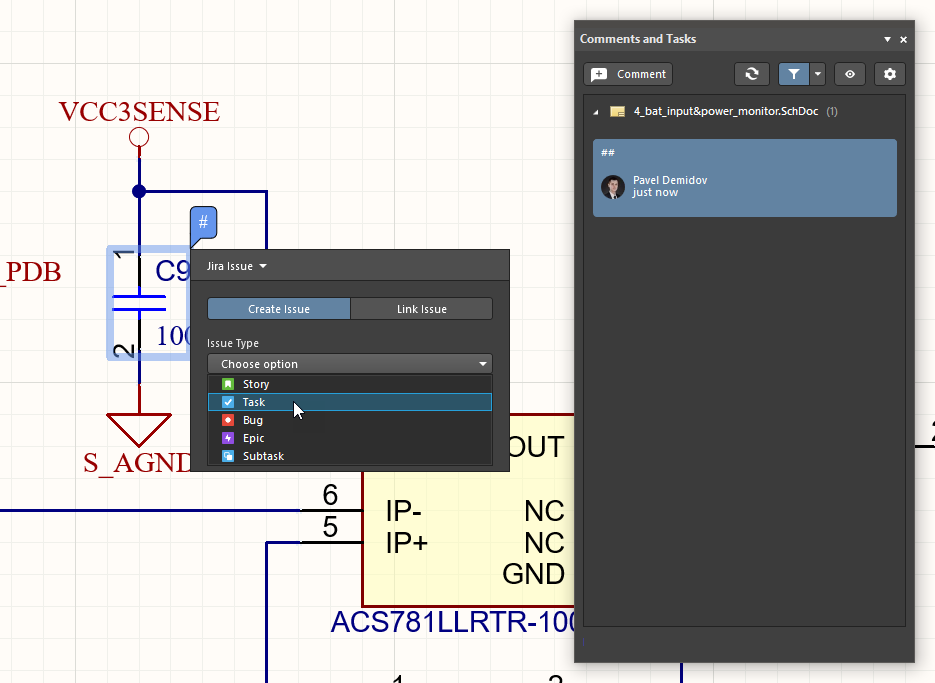Open Comments panel settings gear
The image size is (935, 683).
click(890, 75)
